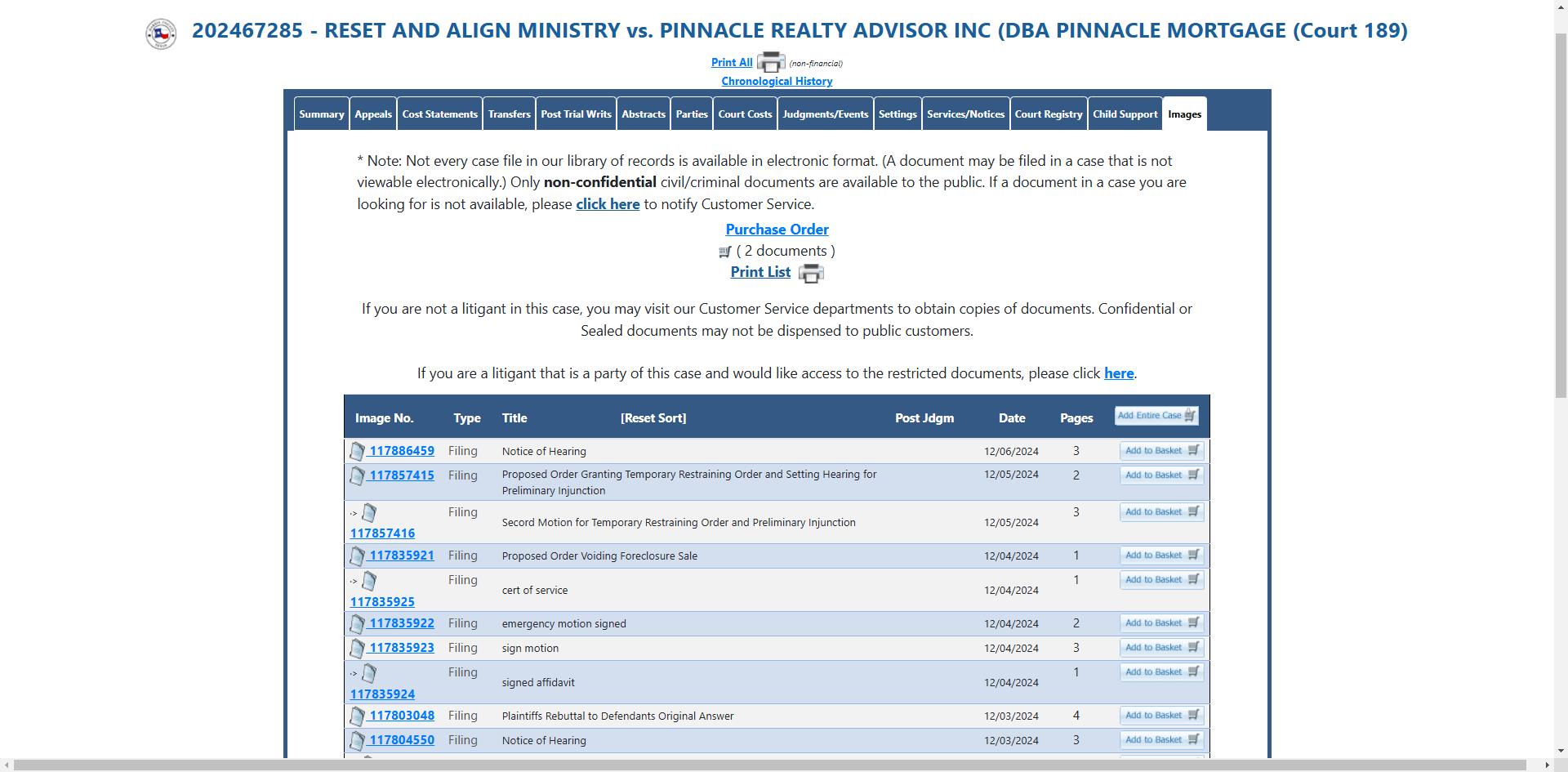Add Entire Case to basket
Screen dimensions: 1568x772
1157,416
